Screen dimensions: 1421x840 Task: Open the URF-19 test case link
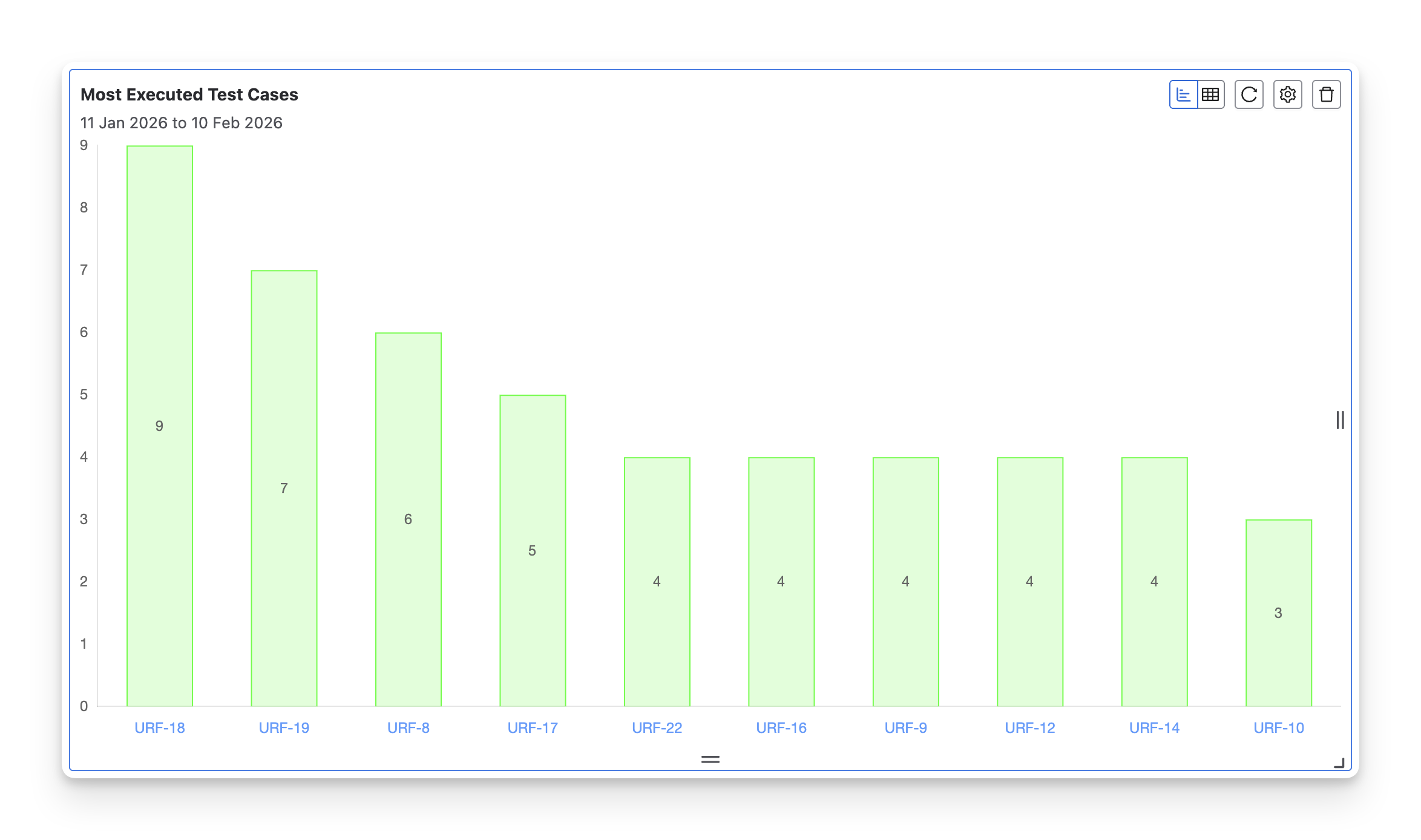pyautogui.click(x=284, y=727)
